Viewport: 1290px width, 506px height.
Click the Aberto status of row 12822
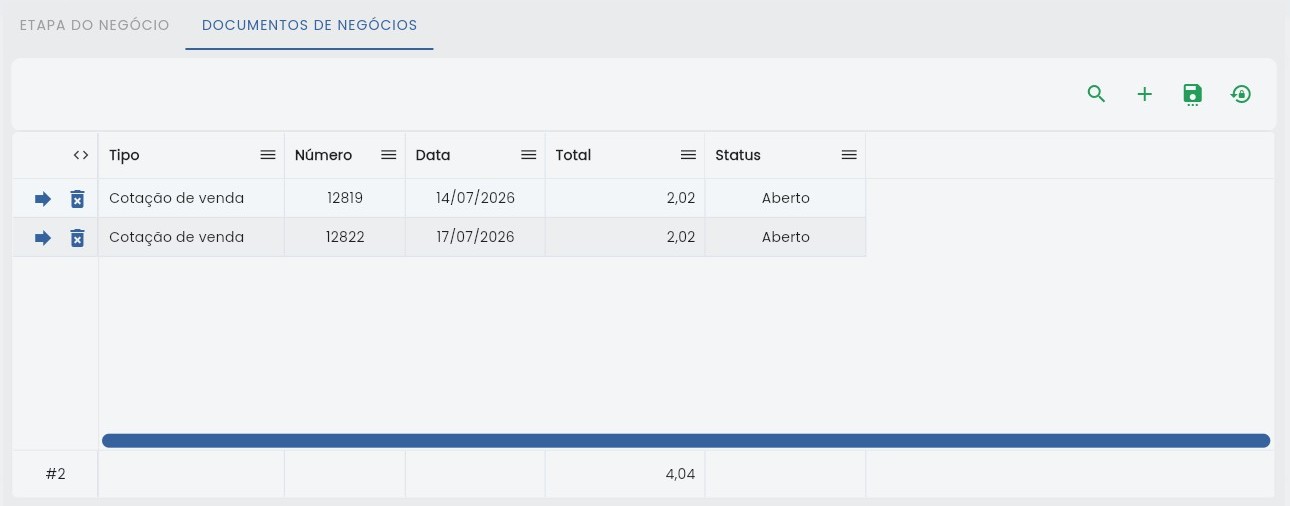coord(785,237)
